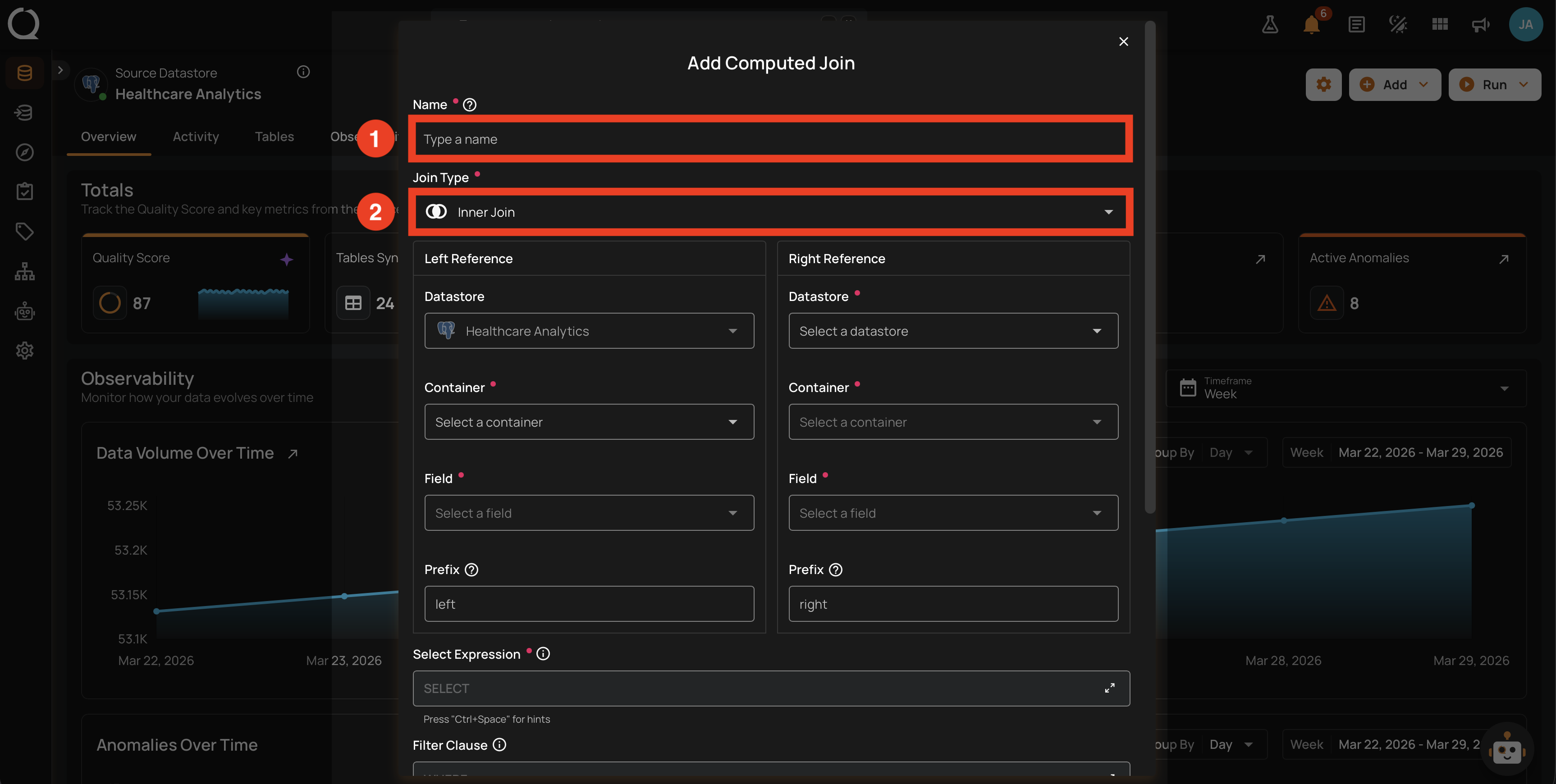Image resolution: width=1556 pixels, height=784 pixels.
Task: Click the Select Expression info icon
Action: pyautogui.click(x=543, y=653)
